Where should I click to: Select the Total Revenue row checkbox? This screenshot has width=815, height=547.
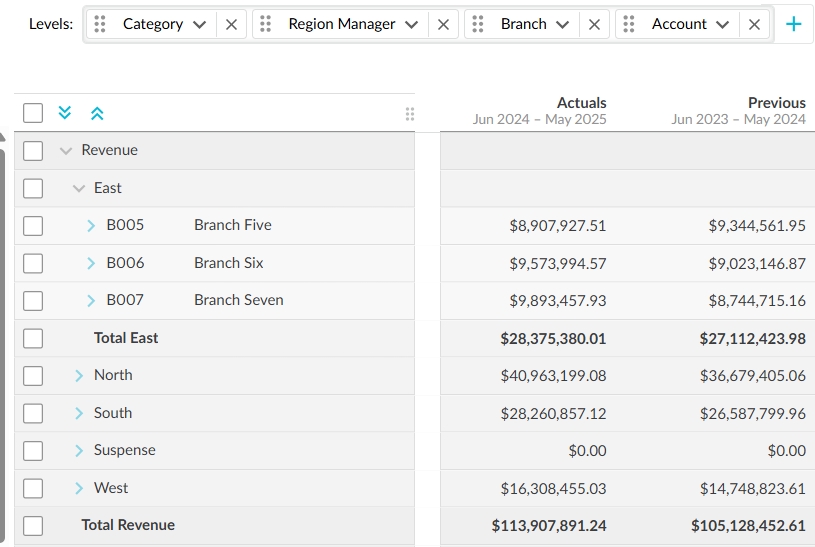33,525
